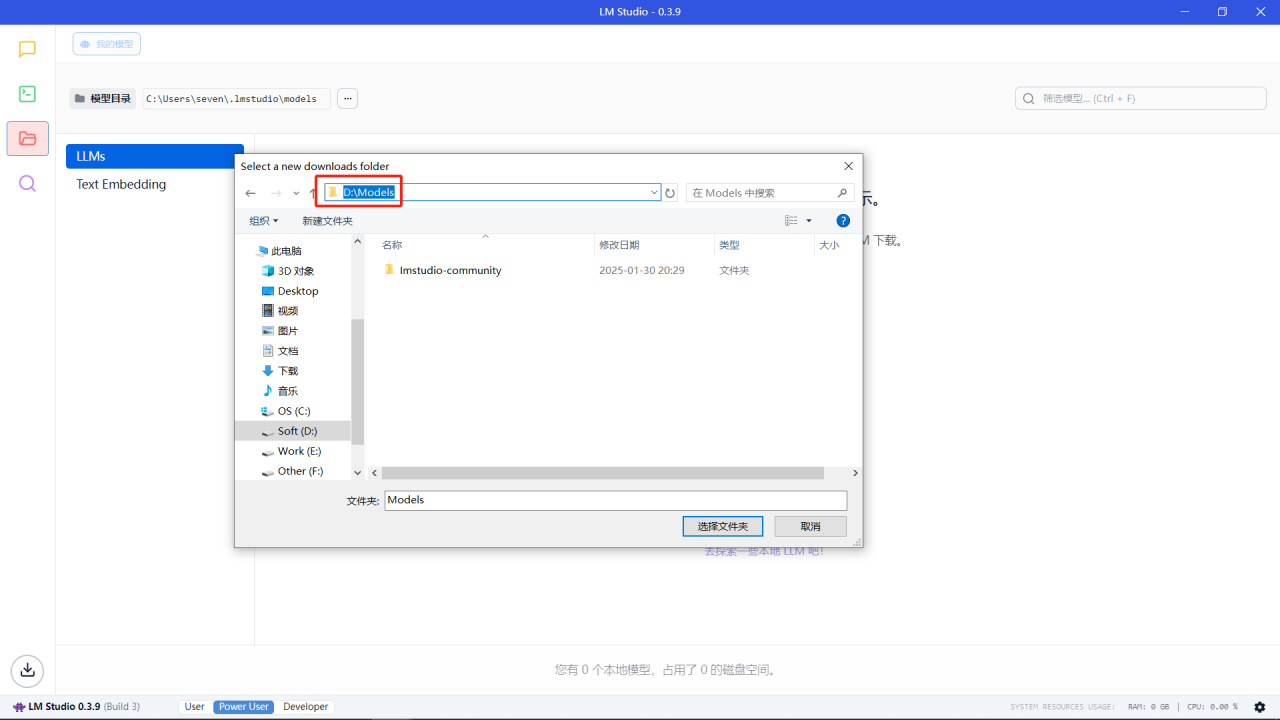
Task: Select 音乐 in navigation tree
Action: [x=287, y=391]
